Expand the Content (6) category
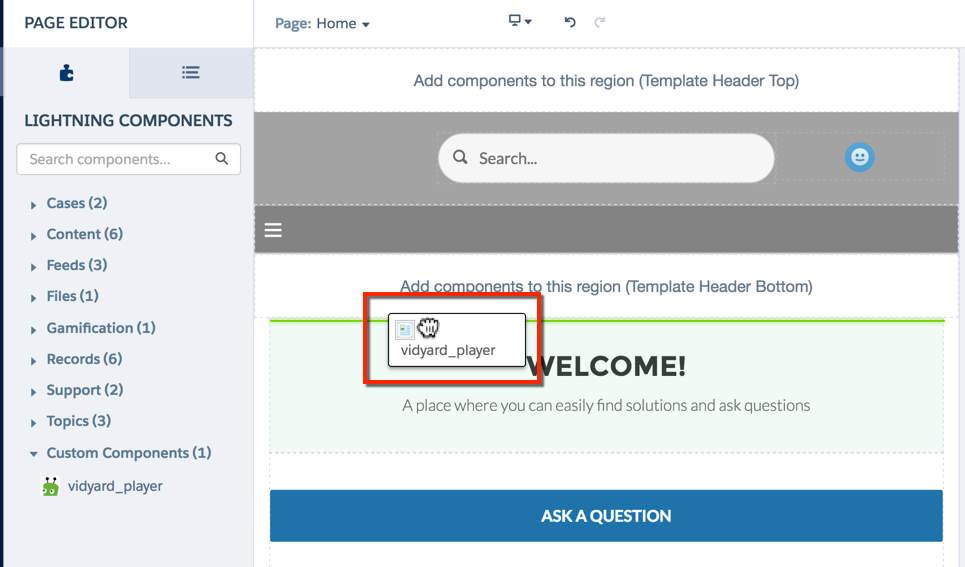Image resolution: width=965 pixels, height=567 pixels. (x=84, y=234)
